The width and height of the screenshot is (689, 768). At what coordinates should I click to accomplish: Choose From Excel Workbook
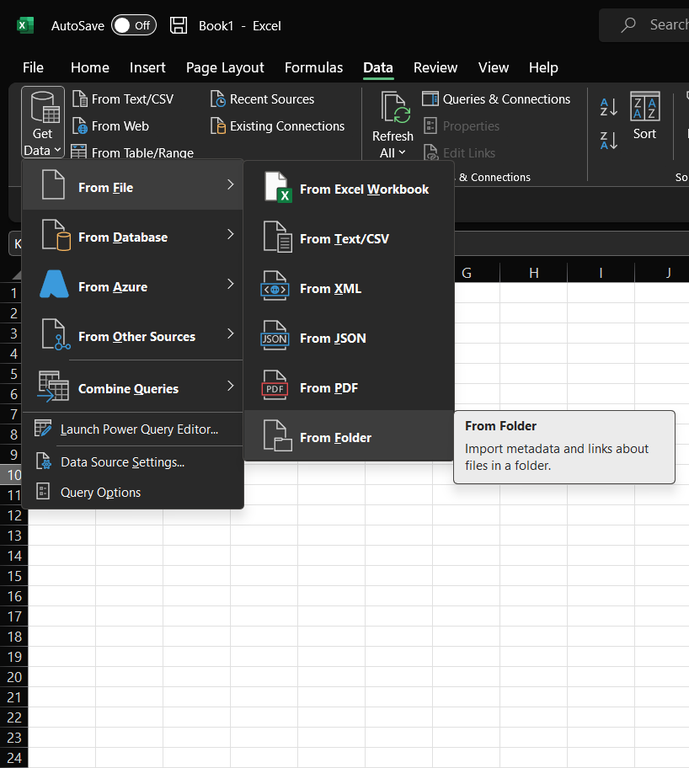pyautogui.click(x=348, y=189)
